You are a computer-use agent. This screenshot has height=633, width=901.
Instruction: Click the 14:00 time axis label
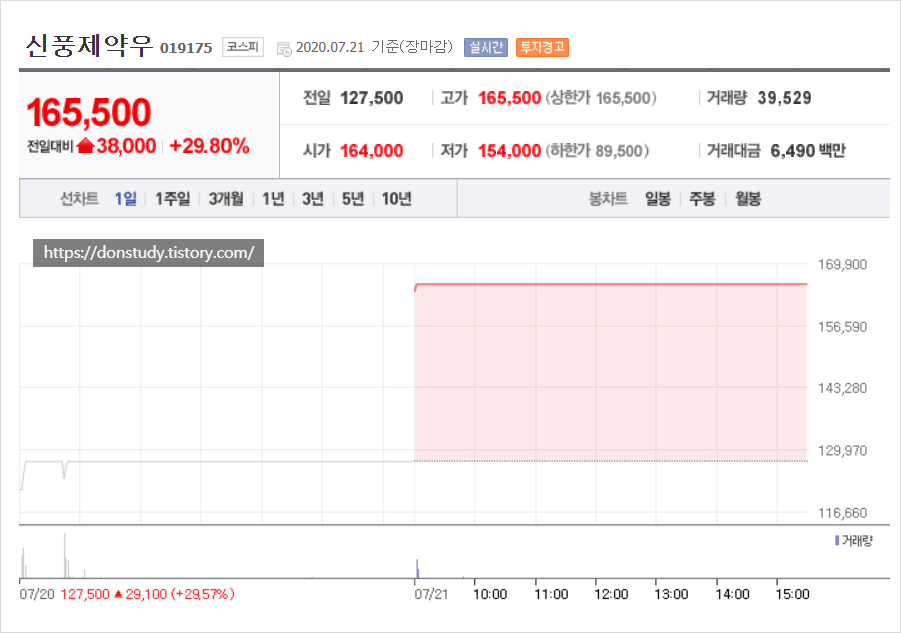[x=732, y=594]
